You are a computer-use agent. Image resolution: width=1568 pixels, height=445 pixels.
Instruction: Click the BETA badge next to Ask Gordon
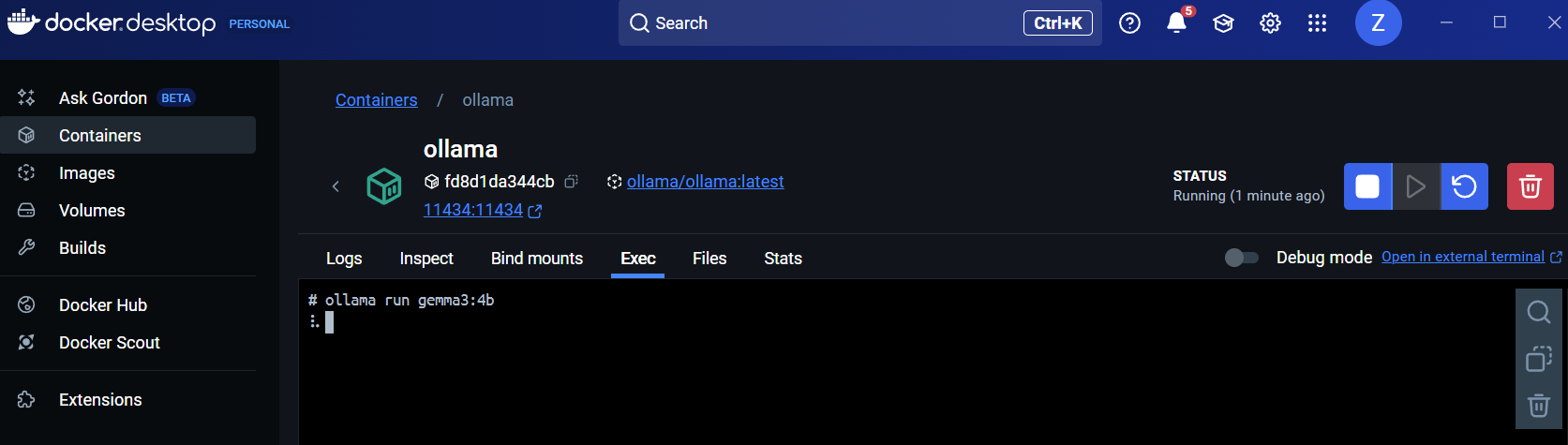pyautogui.click(x=176, y=98)
